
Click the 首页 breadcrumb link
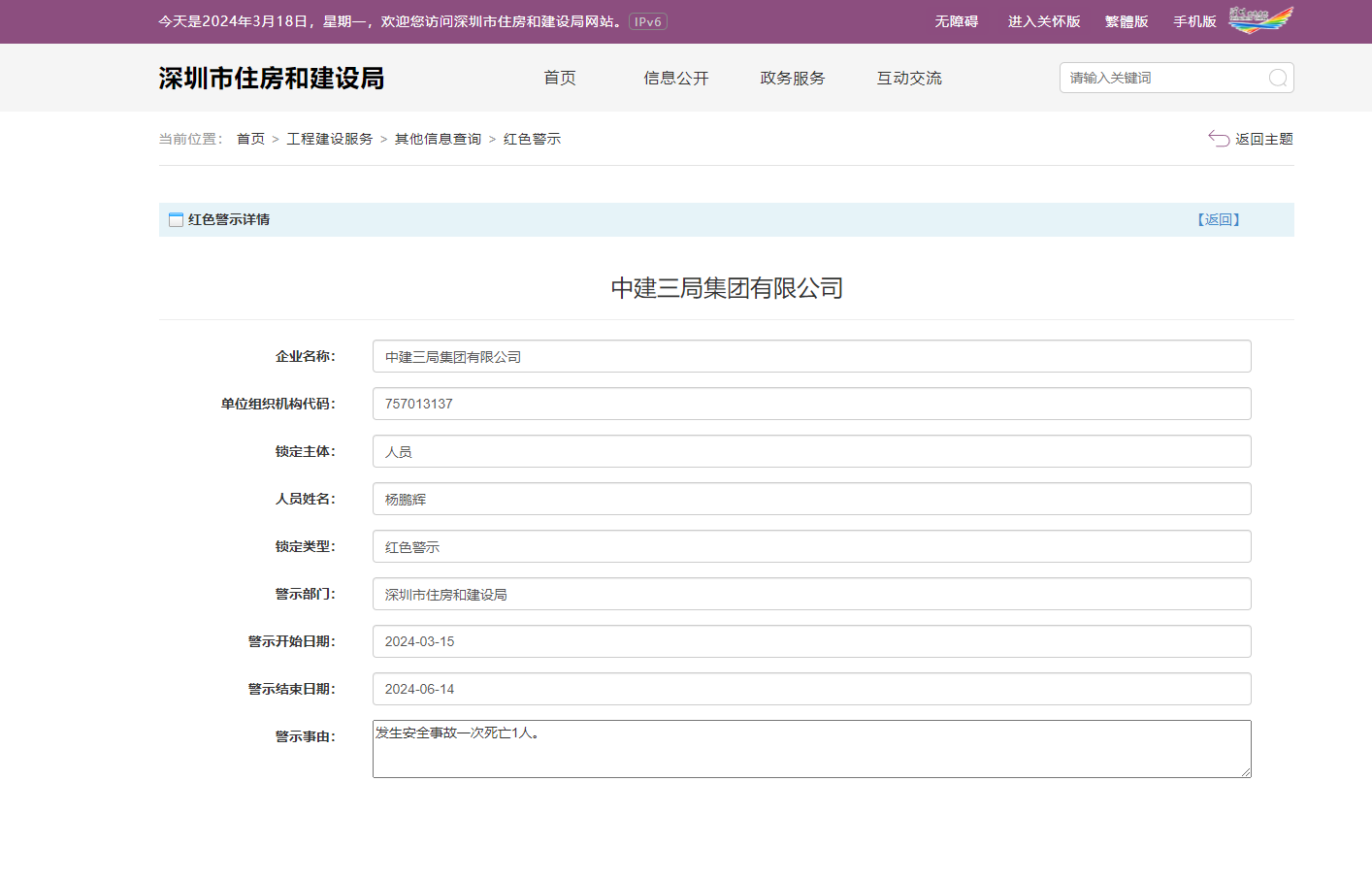(250, 138)
